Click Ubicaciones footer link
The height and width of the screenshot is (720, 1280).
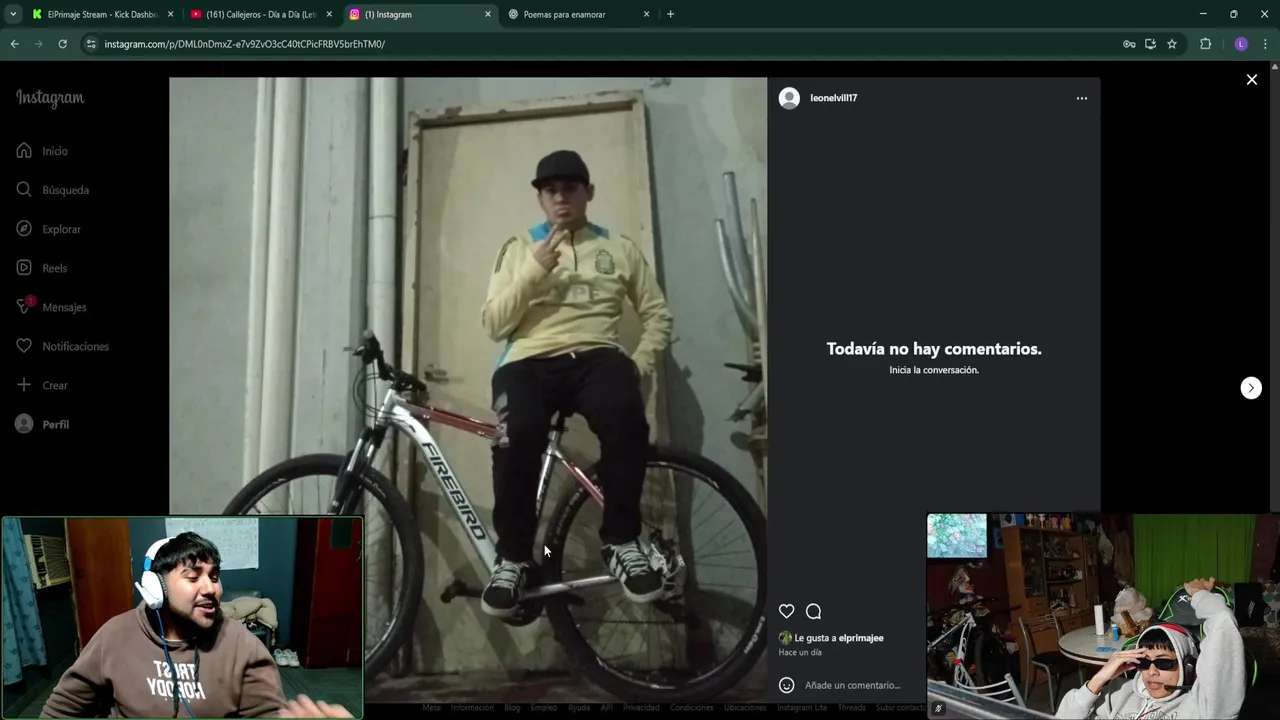point(745,708)
